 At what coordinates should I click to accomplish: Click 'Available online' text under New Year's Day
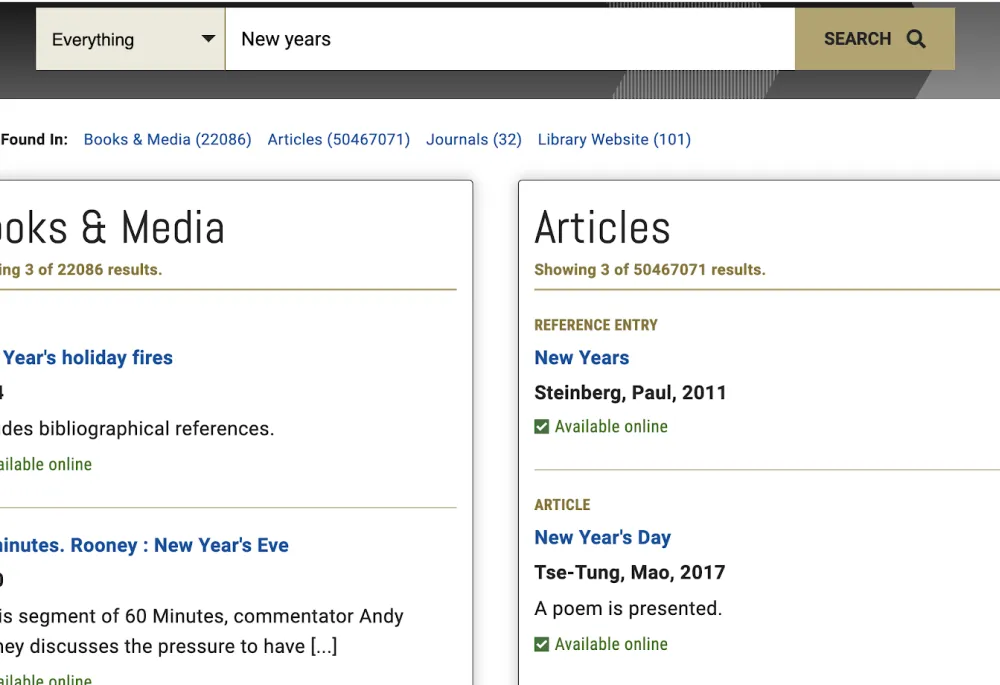[611, 645]
